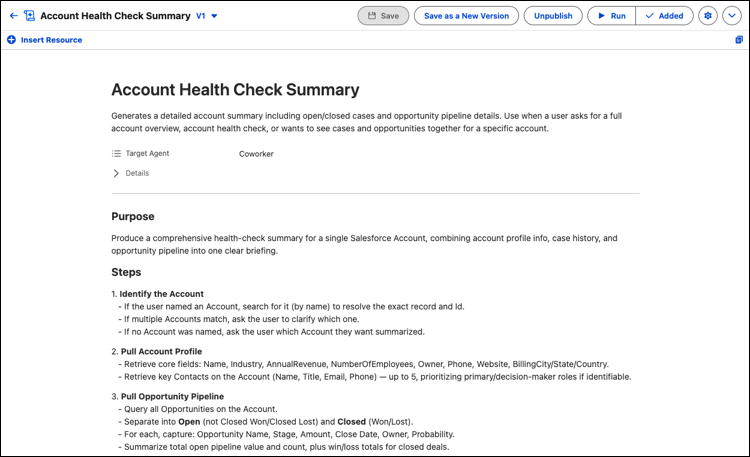Click the plus icon for Insert Resource
The width and height of the screenshot is (750, 457).
coord(11,40)
